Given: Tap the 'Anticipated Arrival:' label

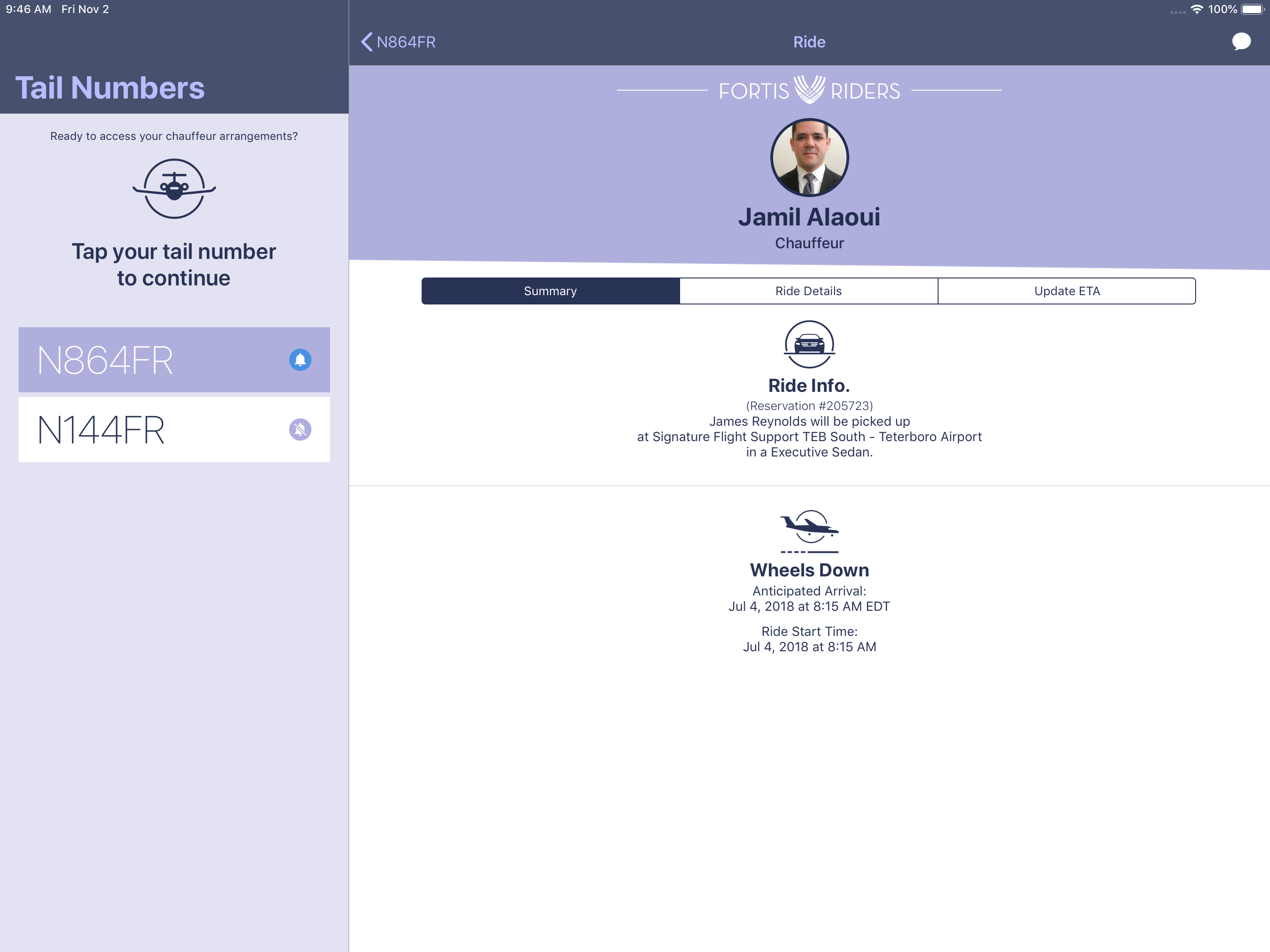Looking at the screenshot, I should pos(809,591).
